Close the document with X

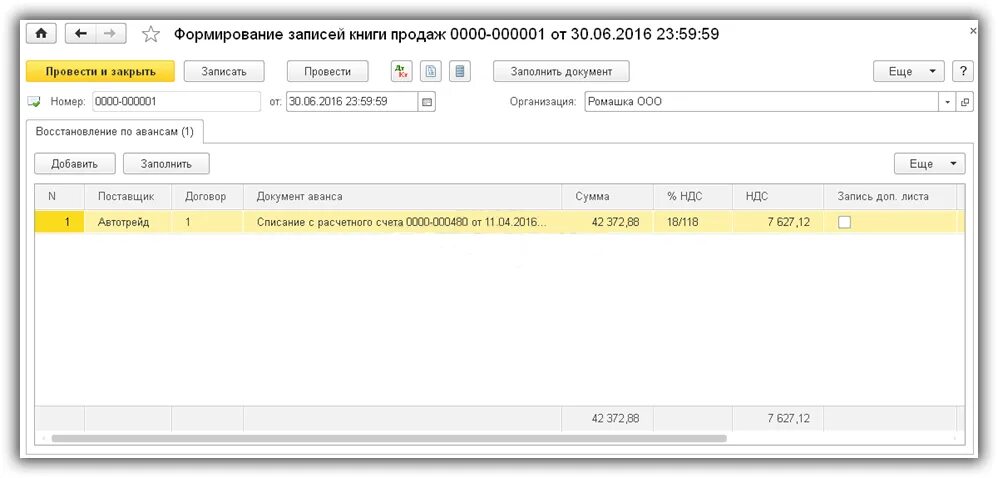(973, 31)
